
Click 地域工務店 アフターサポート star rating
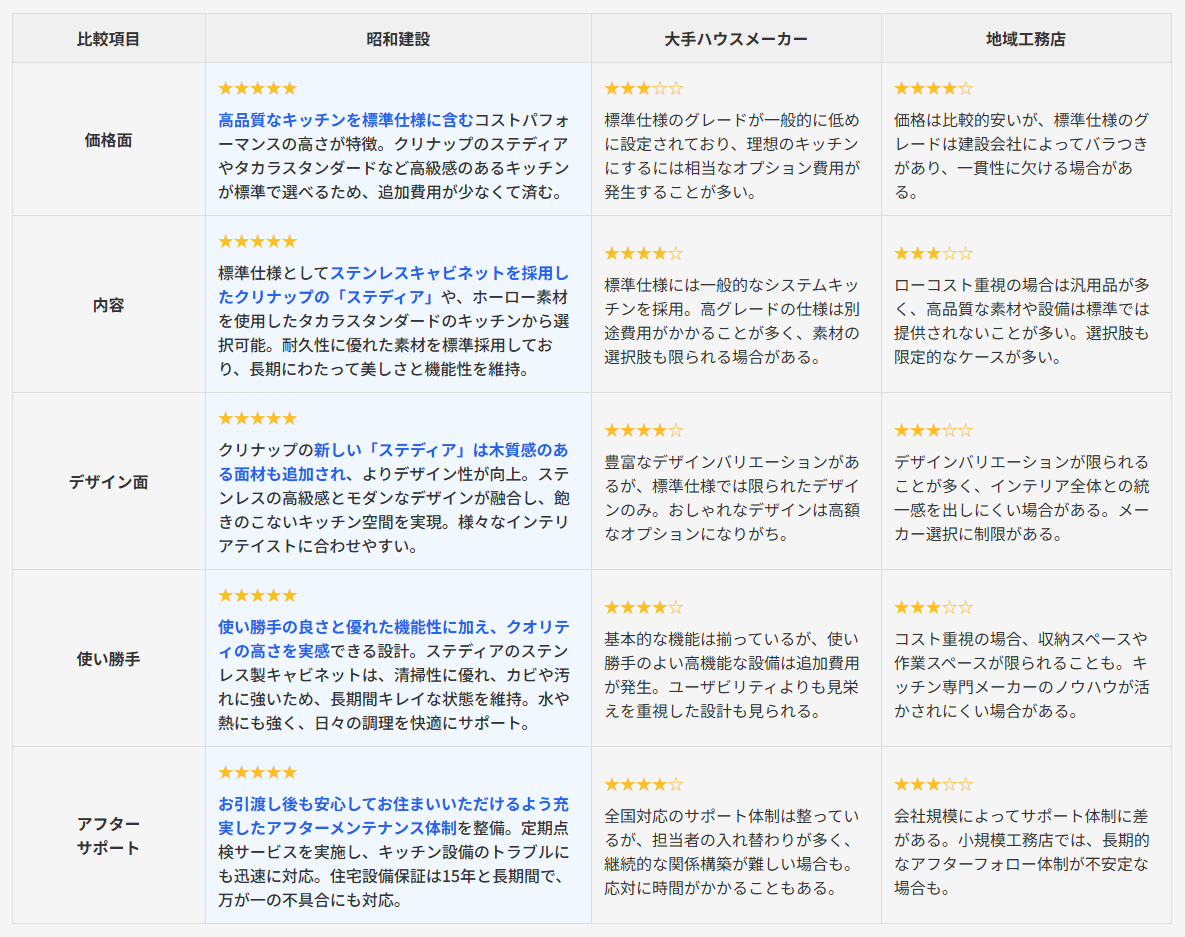(932, 785)
